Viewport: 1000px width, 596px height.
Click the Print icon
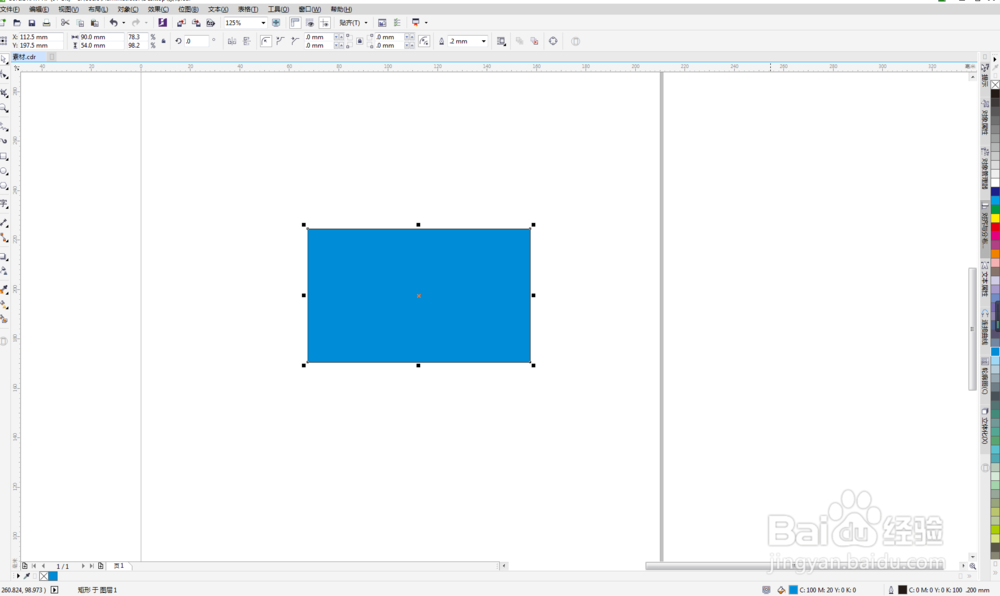tap(47, 23)
